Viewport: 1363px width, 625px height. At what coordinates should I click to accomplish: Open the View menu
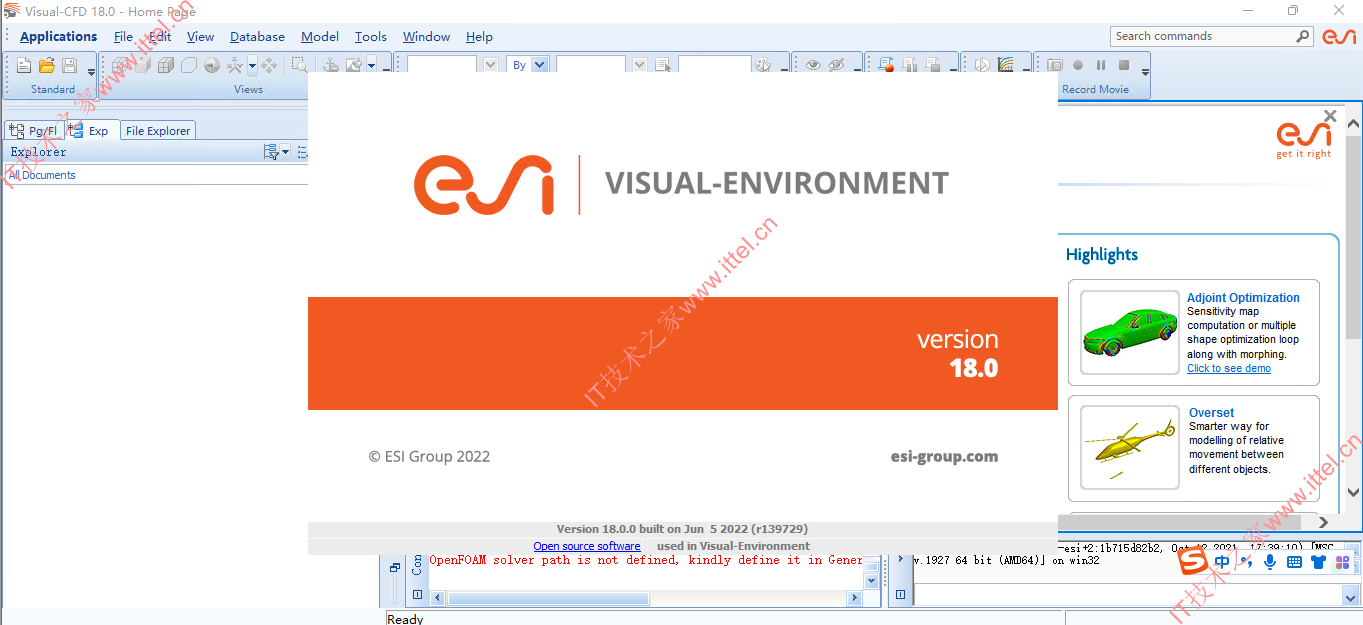coord(200,37)
